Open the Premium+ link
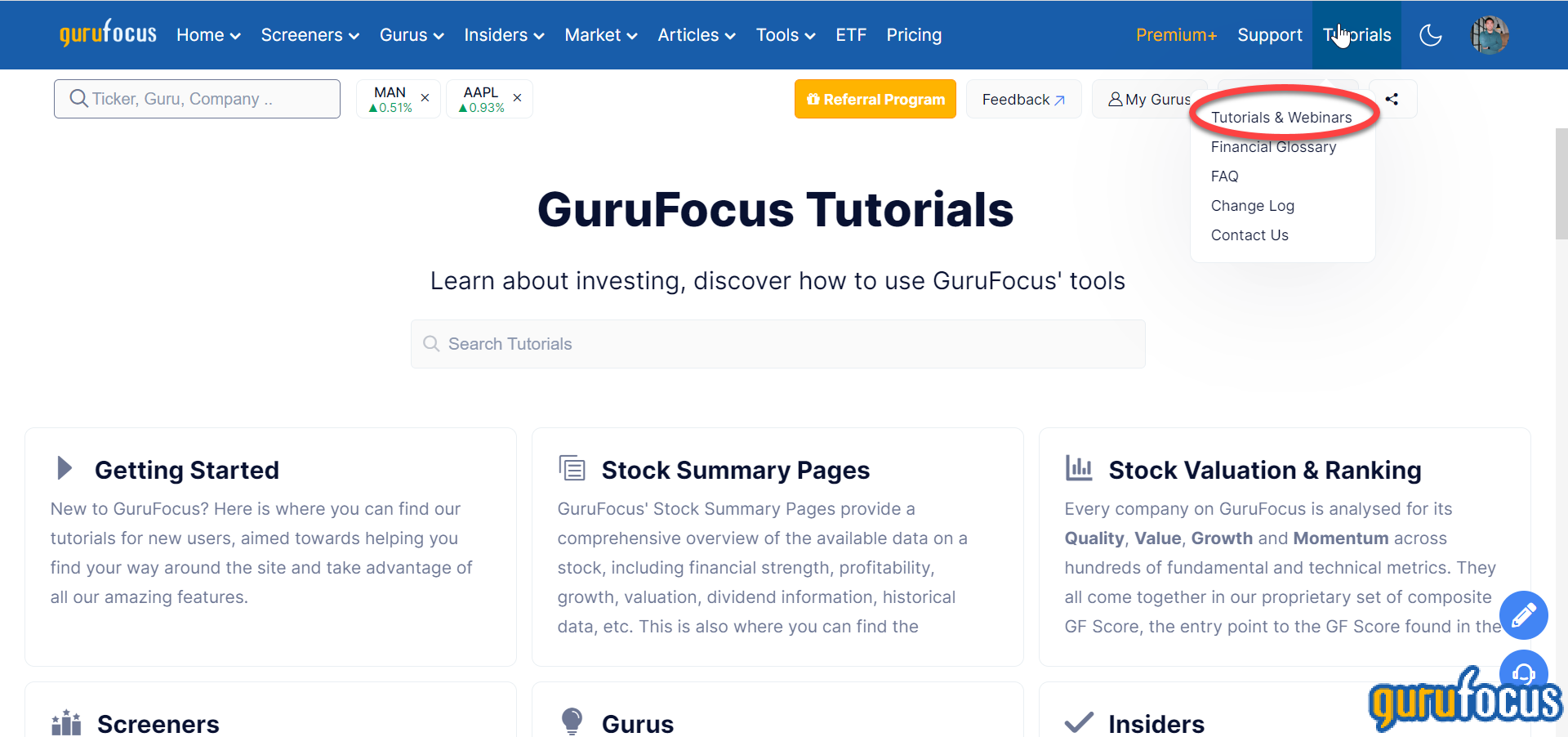 tap(1176, 35)
